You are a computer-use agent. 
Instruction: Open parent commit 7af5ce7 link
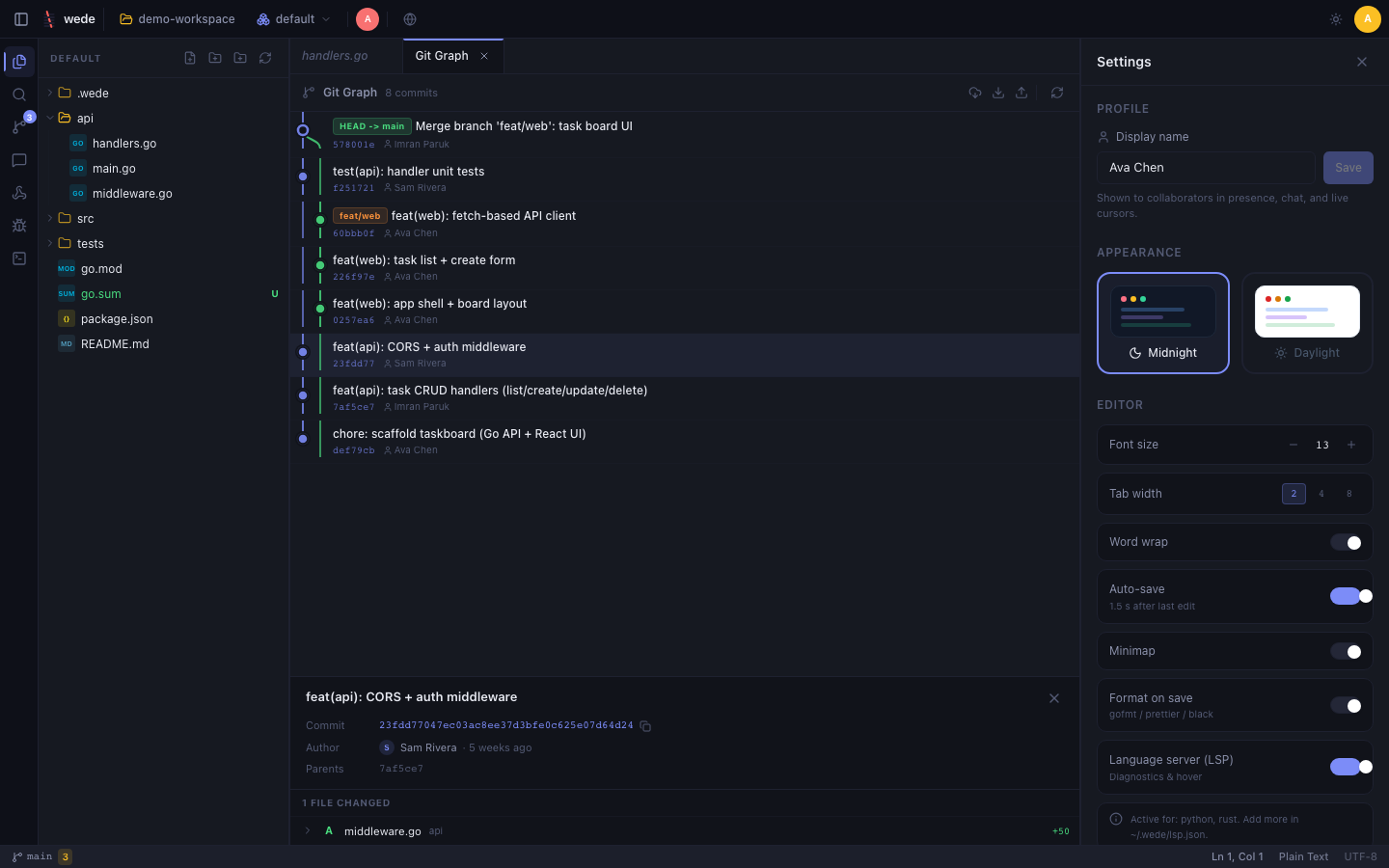pyautogui.click(x=400, y=769)
